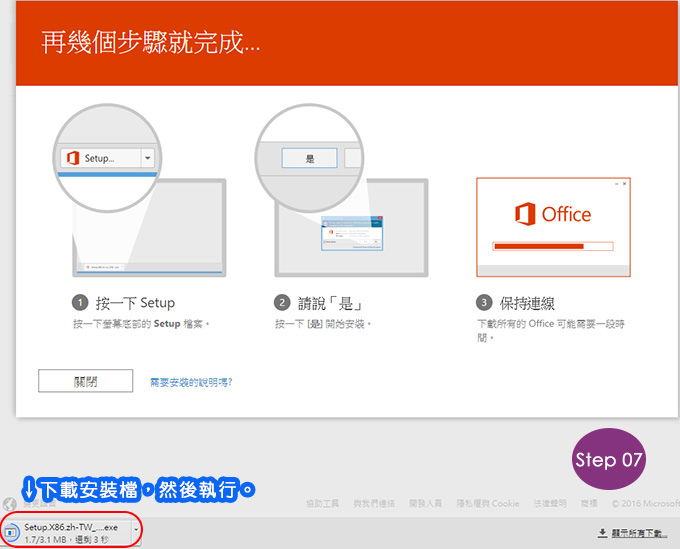Screen dimensions: 680x549
Task: Click the step 1 number circle
Action: (80, 303)
